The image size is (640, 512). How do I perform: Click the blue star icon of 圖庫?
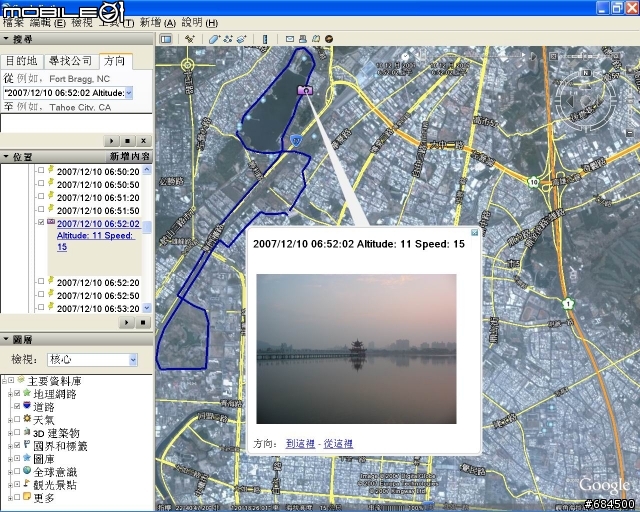[27, 457]
